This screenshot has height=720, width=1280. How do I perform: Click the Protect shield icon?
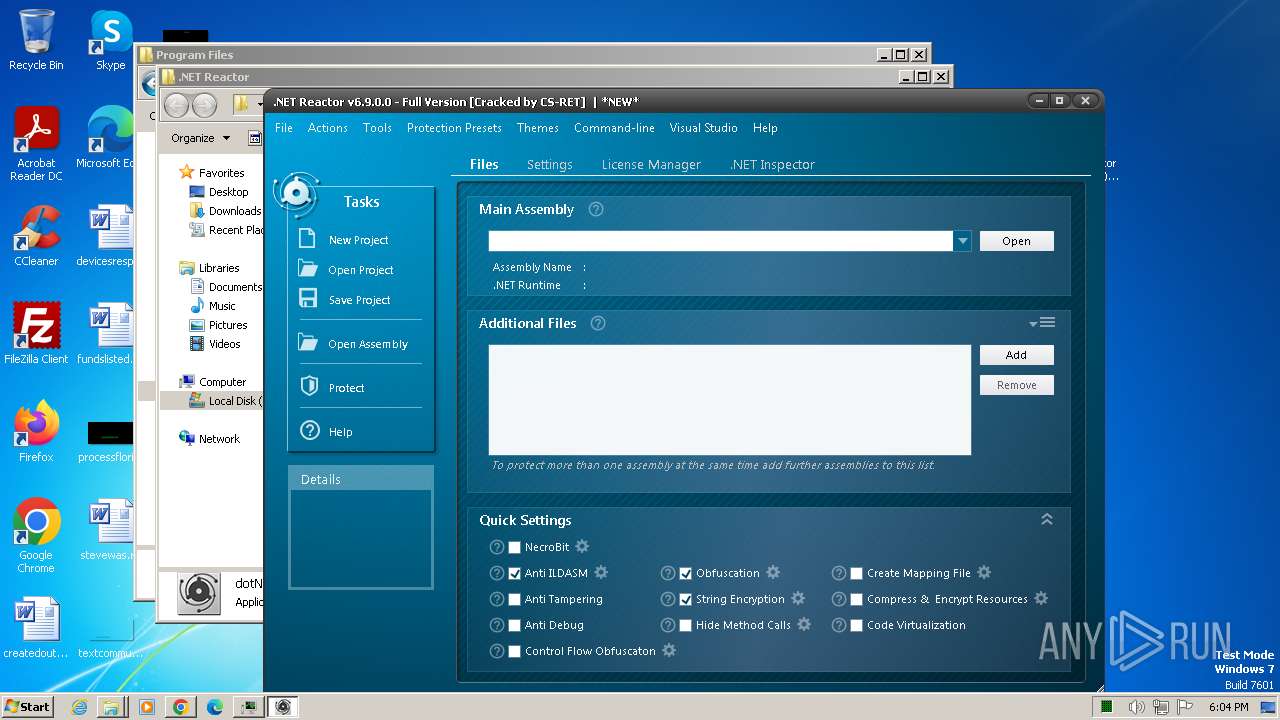point(309,387)
